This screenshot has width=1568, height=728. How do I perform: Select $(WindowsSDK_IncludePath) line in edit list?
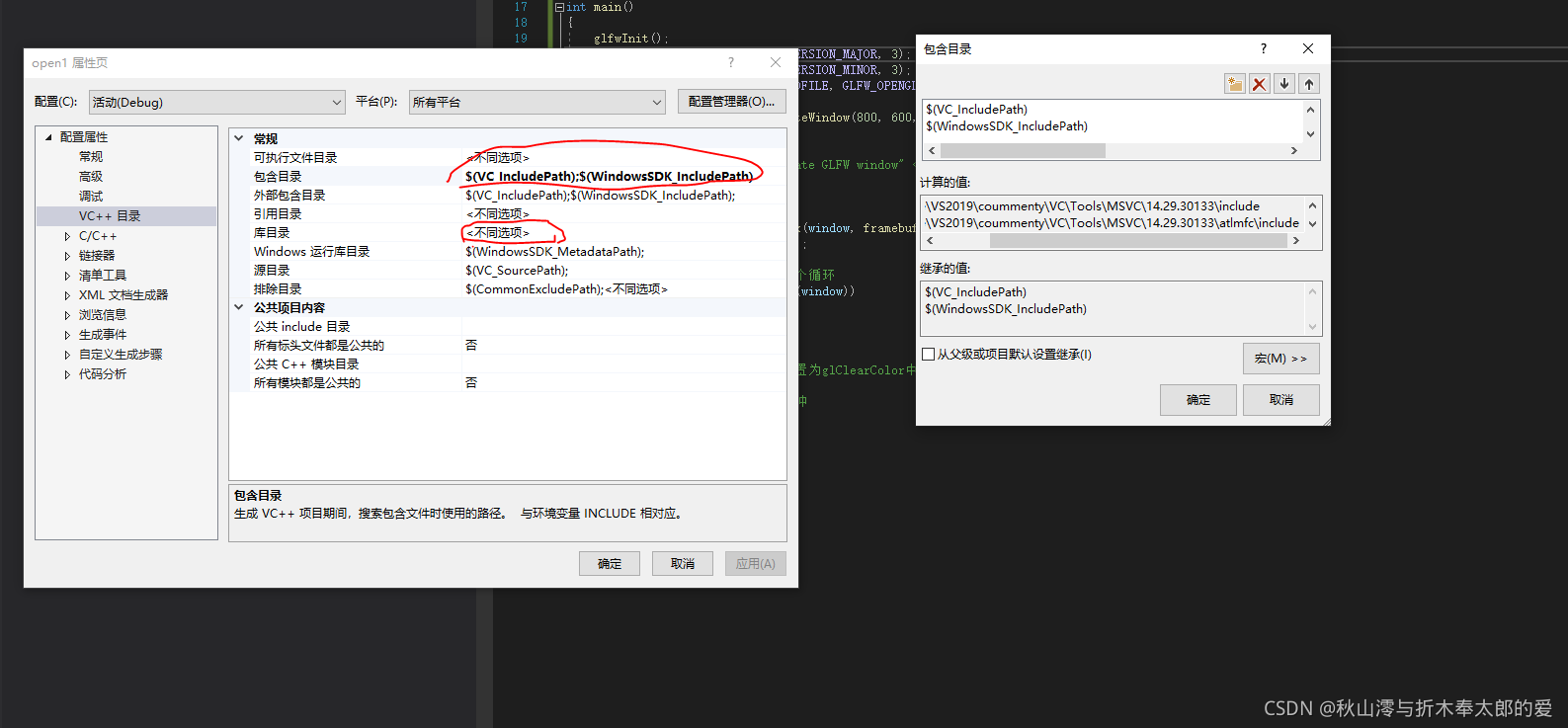1007,126
